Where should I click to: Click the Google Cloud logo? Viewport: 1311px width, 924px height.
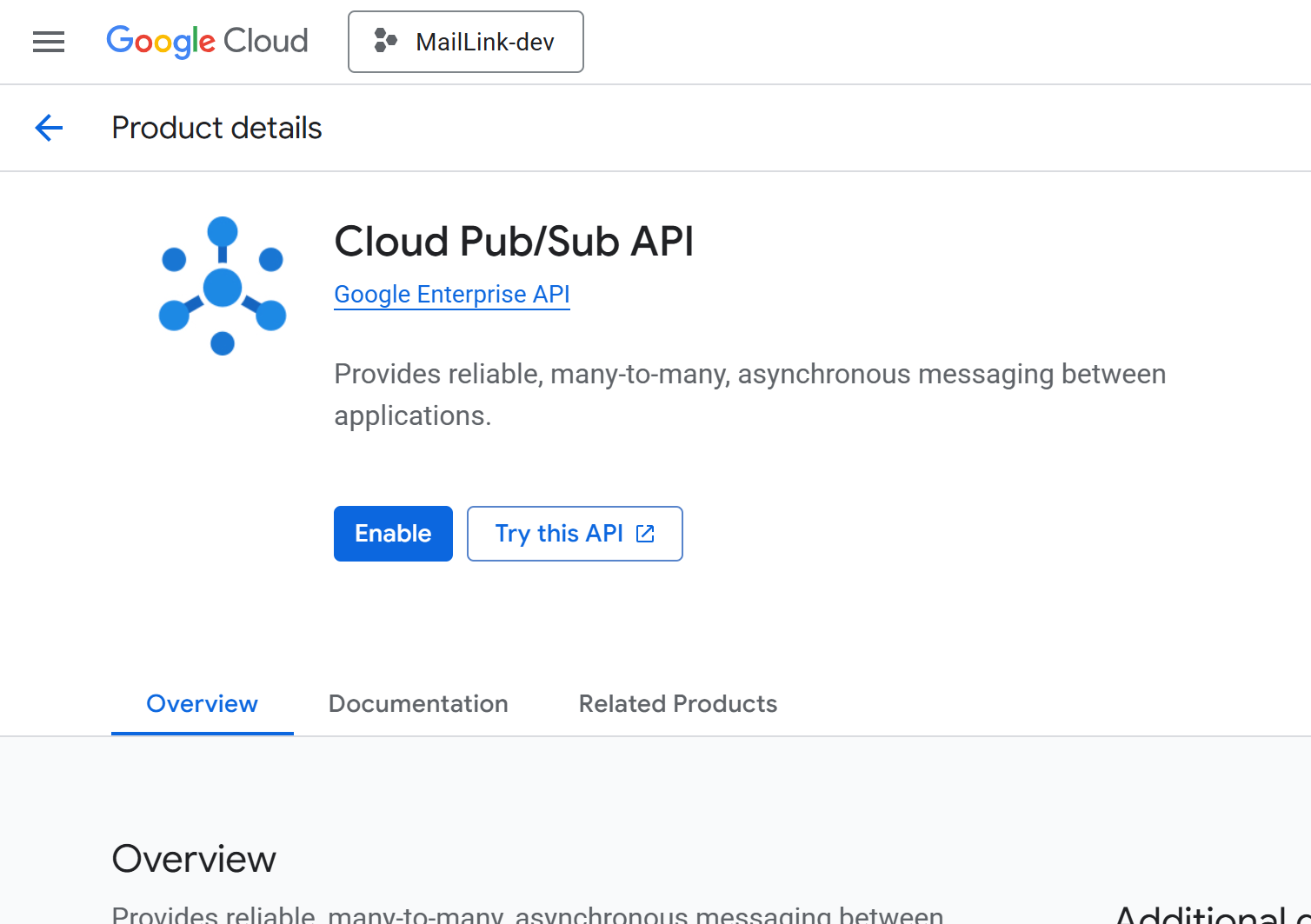(x=207, y=42)
